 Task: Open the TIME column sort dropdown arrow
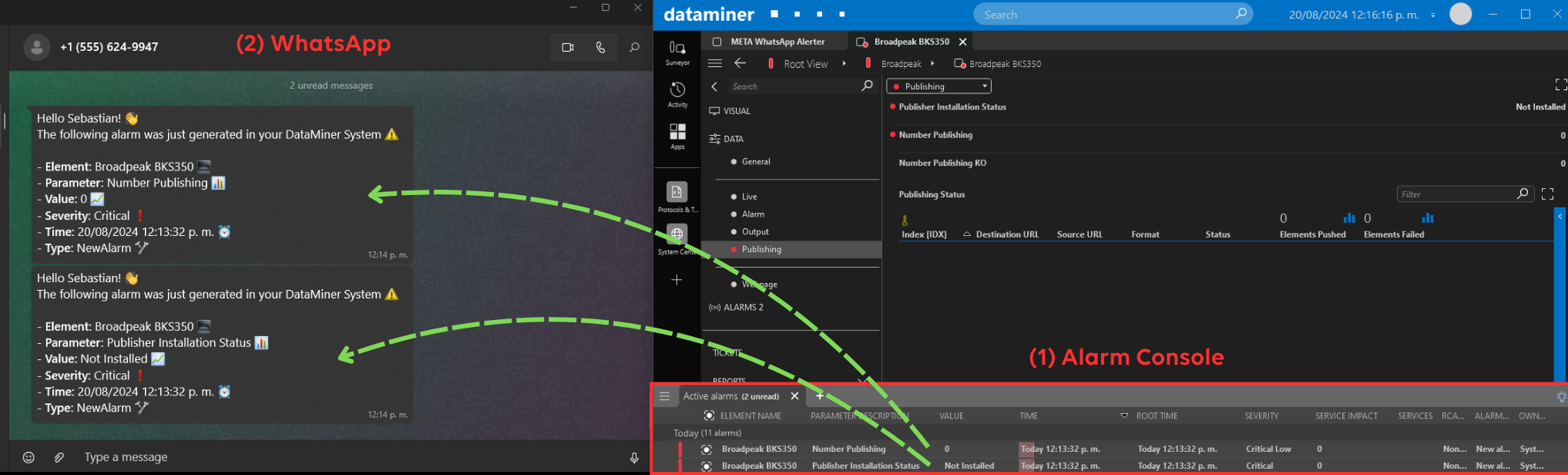(1124, 416)
